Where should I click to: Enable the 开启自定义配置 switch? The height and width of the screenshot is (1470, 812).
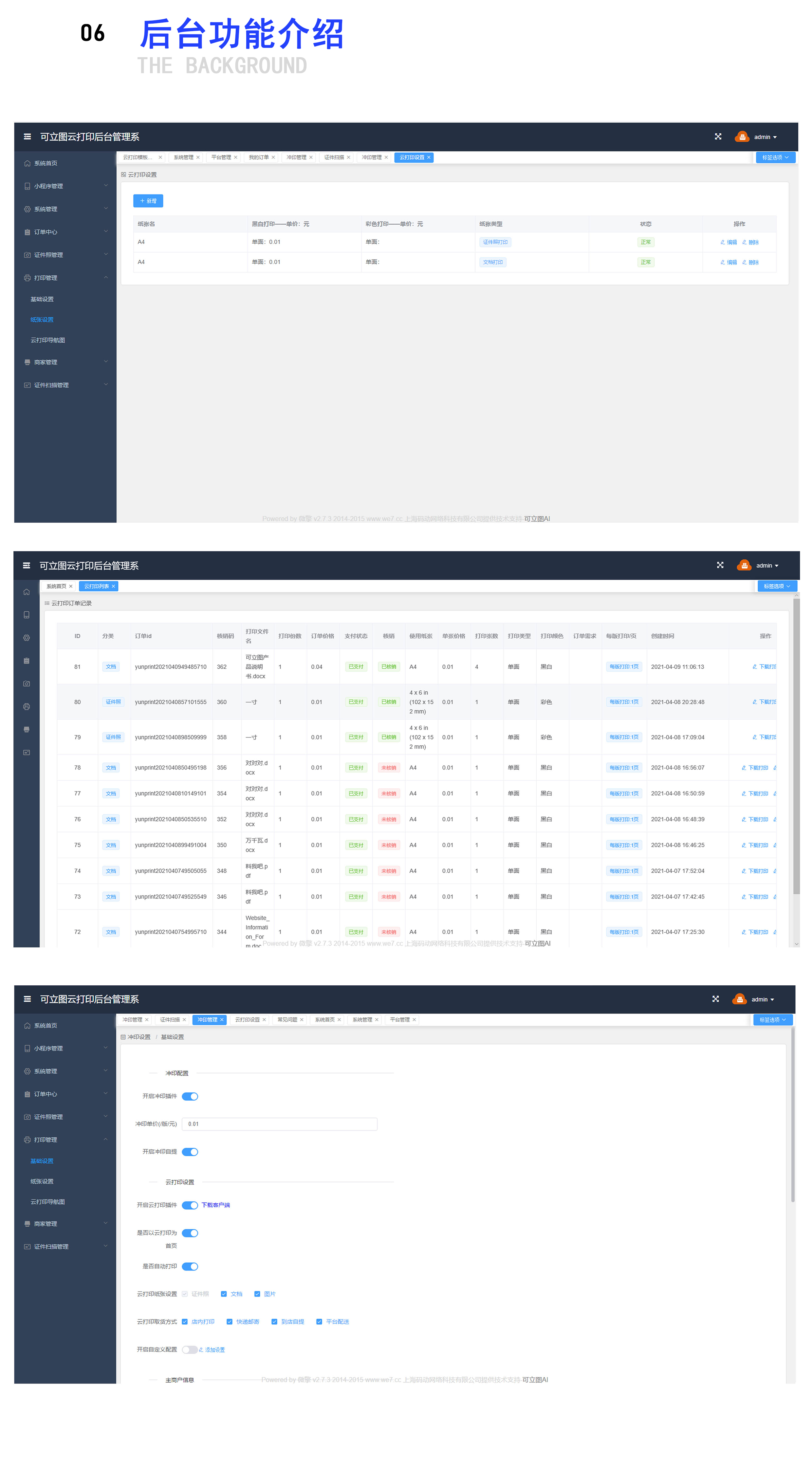pos(190,1349)
